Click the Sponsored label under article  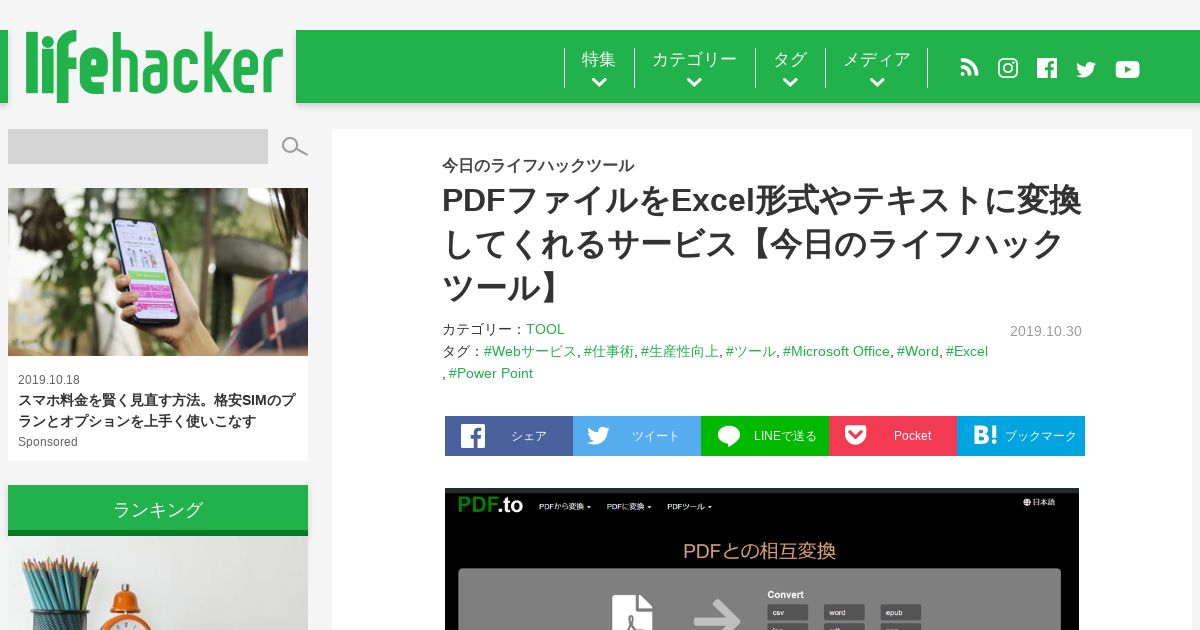(x=48, y=442)
